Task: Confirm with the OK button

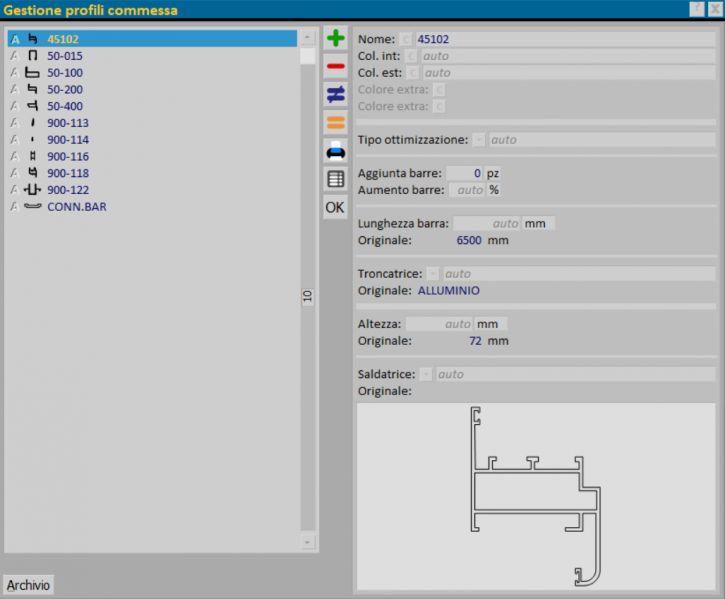Action: coord(335,207)
